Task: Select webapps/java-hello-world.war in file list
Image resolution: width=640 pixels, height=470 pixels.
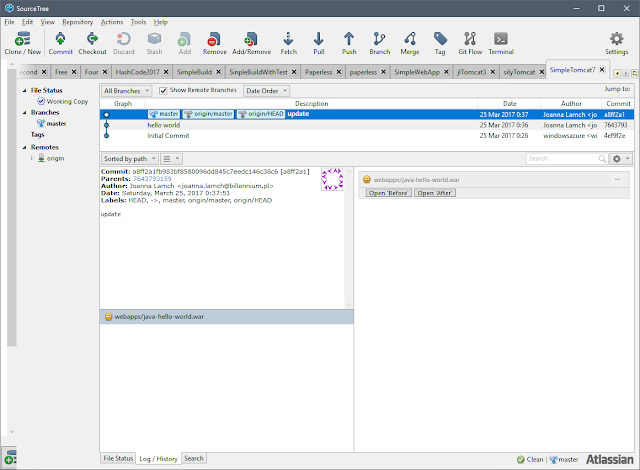Action: (227, 317)
